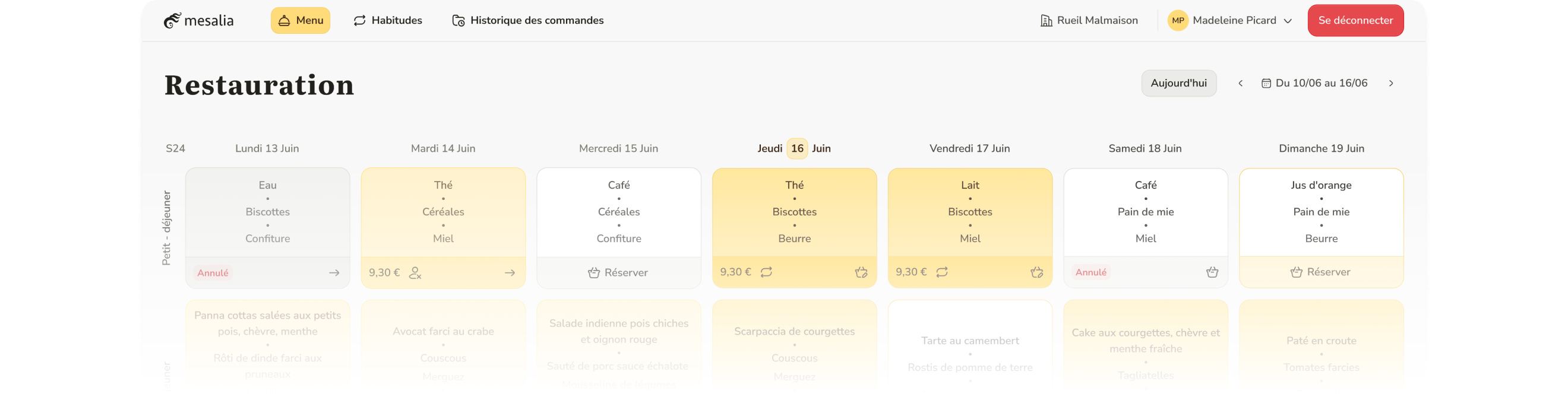This screenshot has width=1568, height=394.
Task: Jump to Aujourd'hui
Action: pyautogui.click(x=1178, y=83)
